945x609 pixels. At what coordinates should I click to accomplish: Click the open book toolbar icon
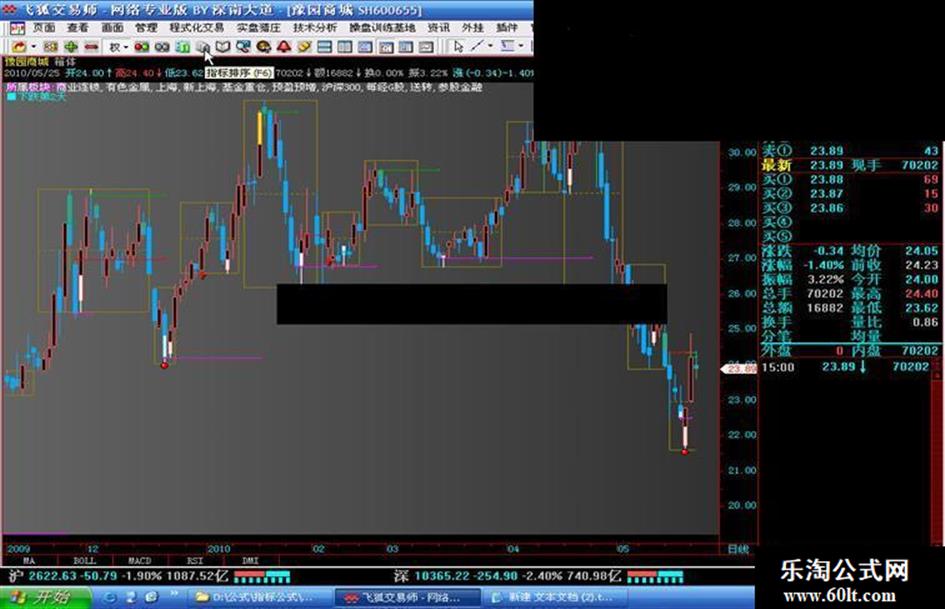click(x=223, y=47)
